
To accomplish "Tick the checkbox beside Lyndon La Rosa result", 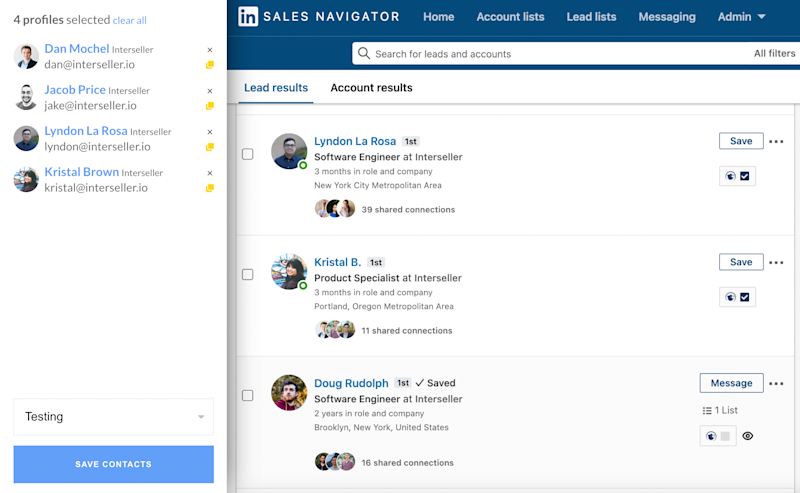I will pos(247,154).
